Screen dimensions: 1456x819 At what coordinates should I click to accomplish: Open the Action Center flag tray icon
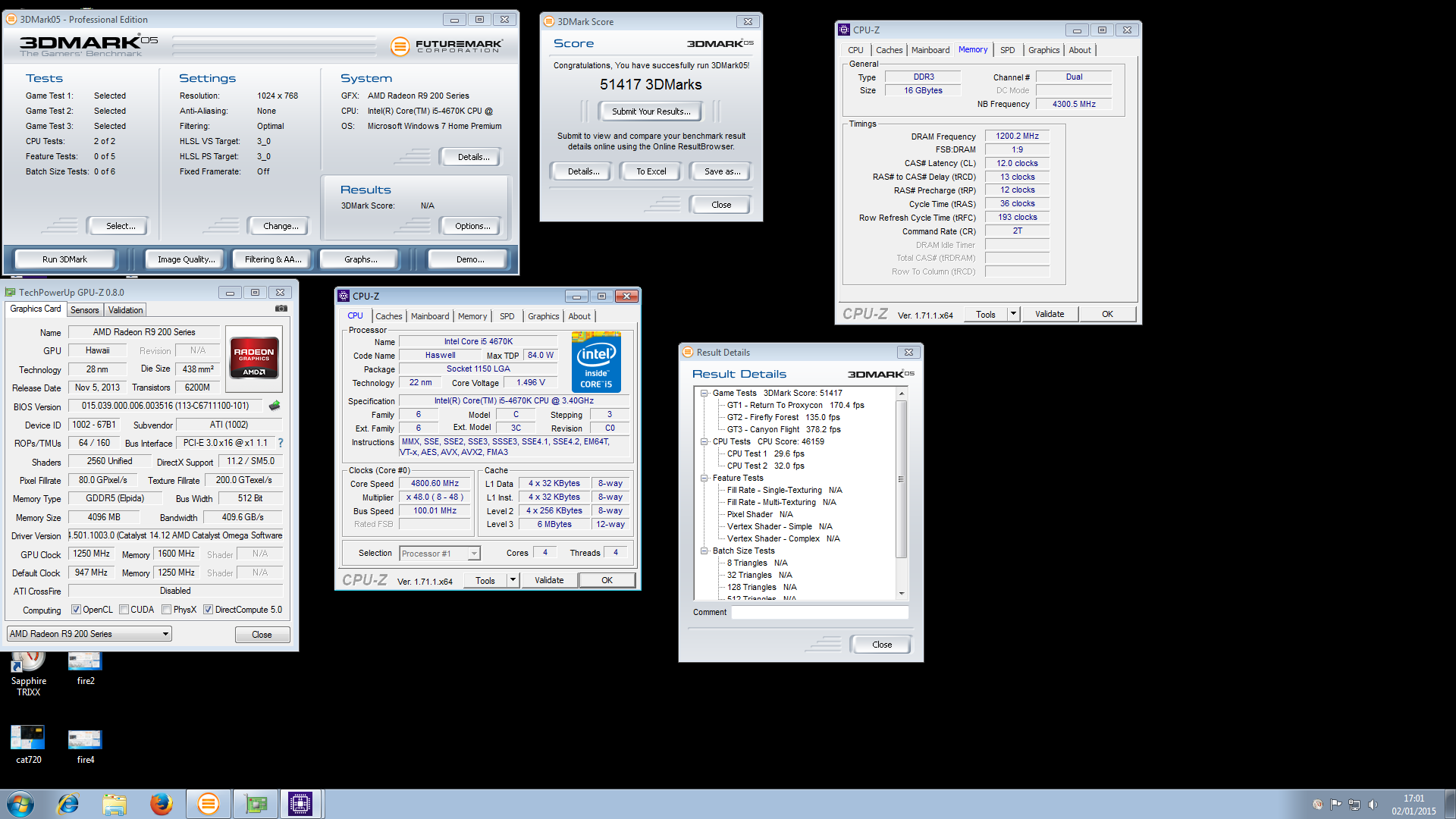tap(1335, 804)
